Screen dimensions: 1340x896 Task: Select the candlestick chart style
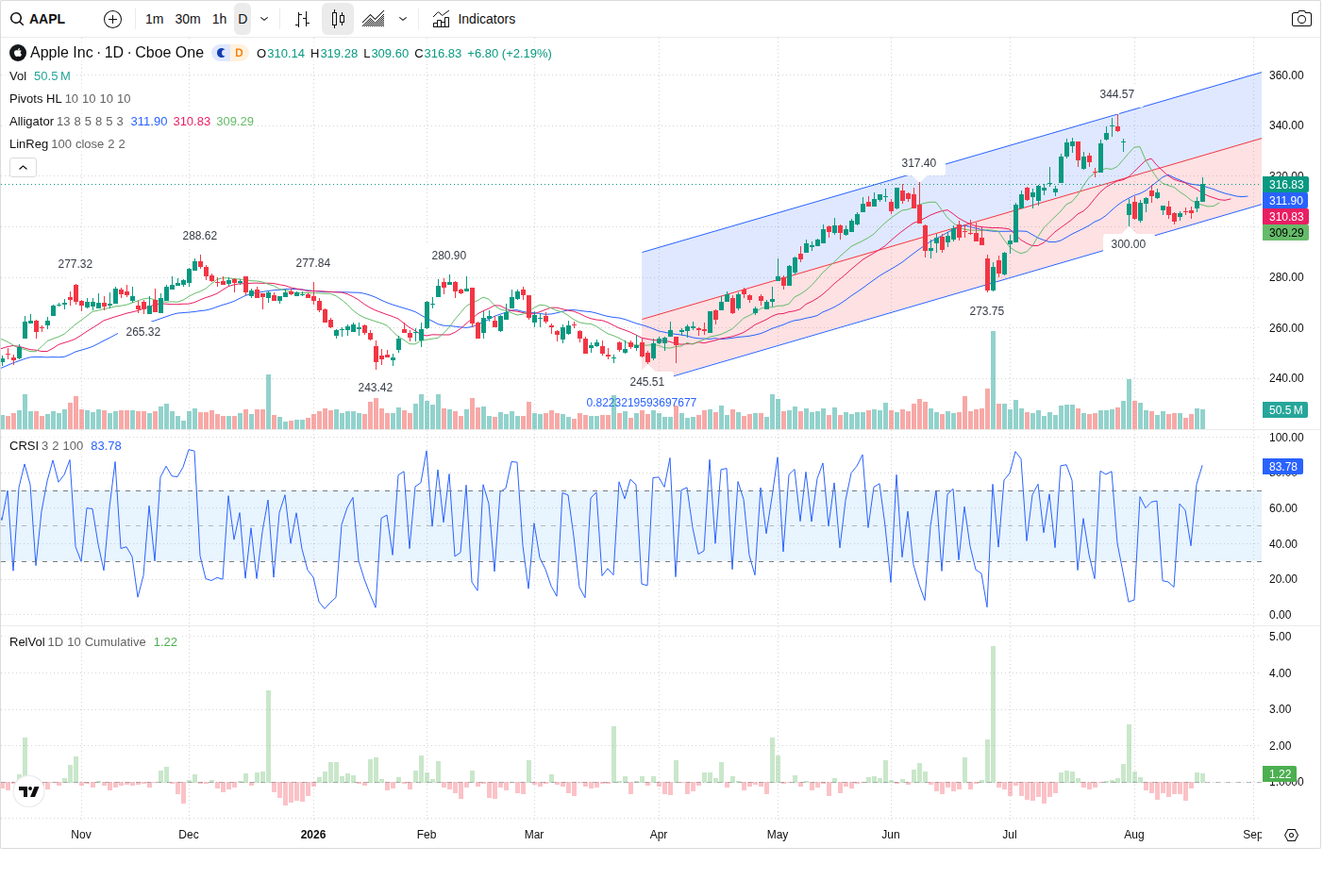click(x=338, y=19)
